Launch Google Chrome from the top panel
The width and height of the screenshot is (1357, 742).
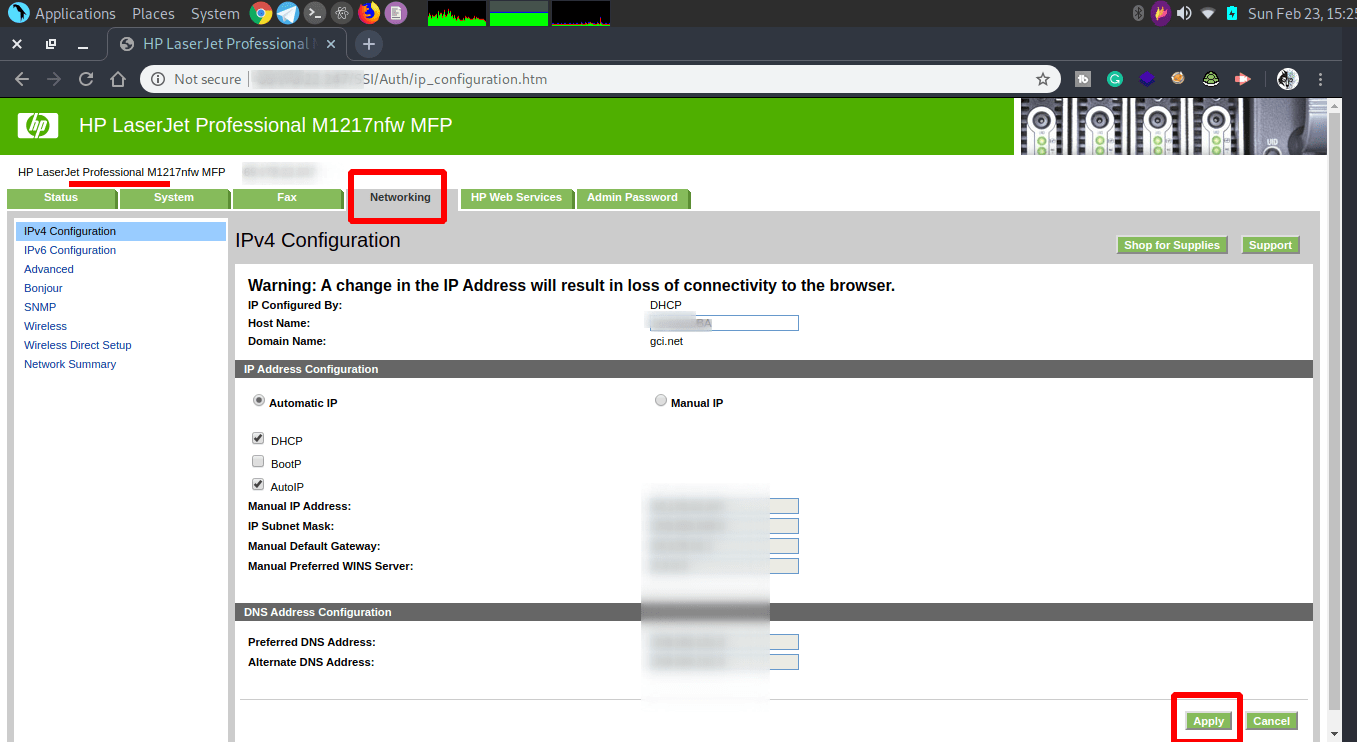(x=261, y=13)
